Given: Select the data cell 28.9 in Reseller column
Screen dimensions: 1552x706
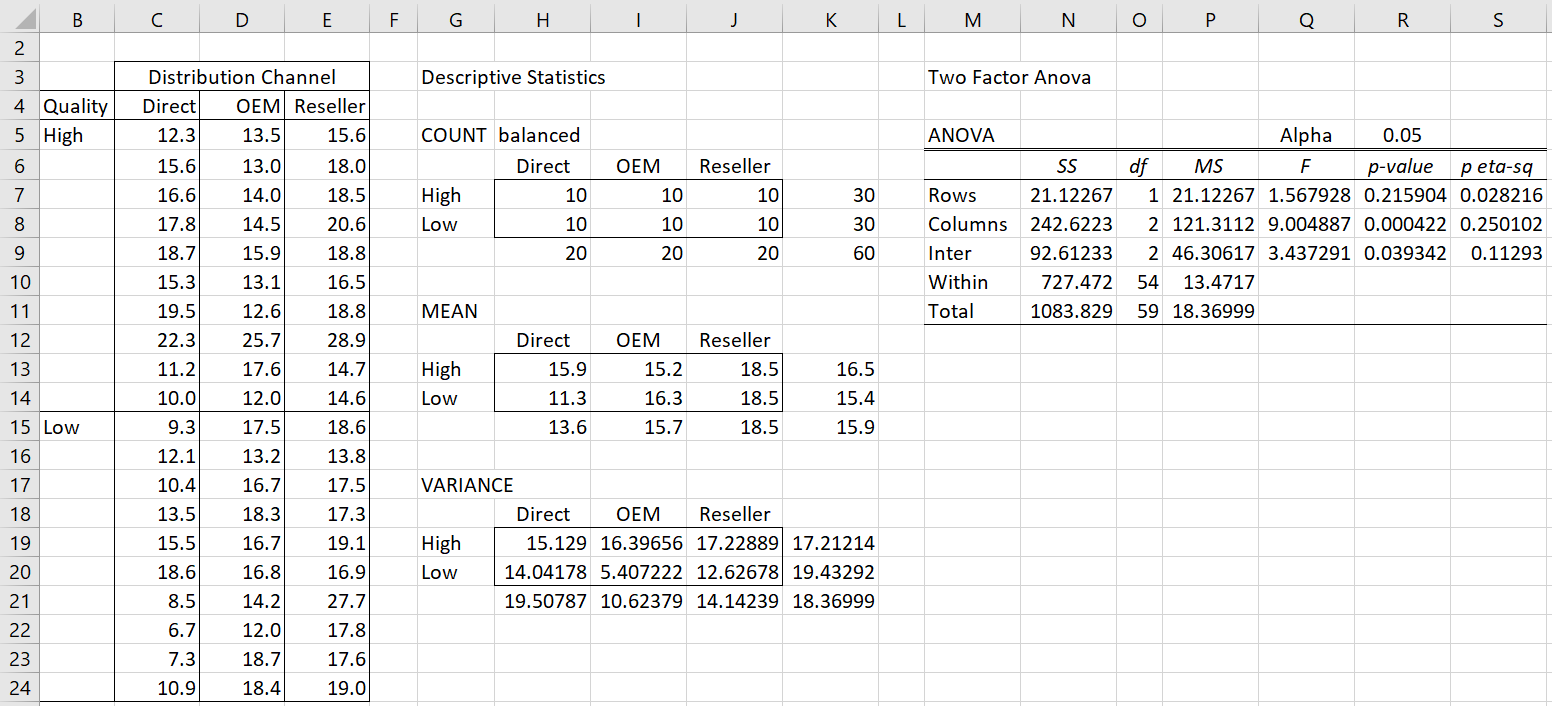Looking at the screenshot, I should point(327,340).
